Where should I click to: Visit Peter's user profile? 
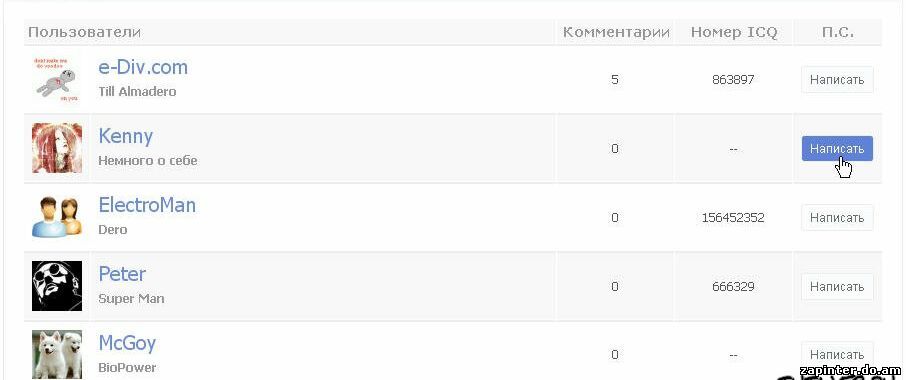122,274
